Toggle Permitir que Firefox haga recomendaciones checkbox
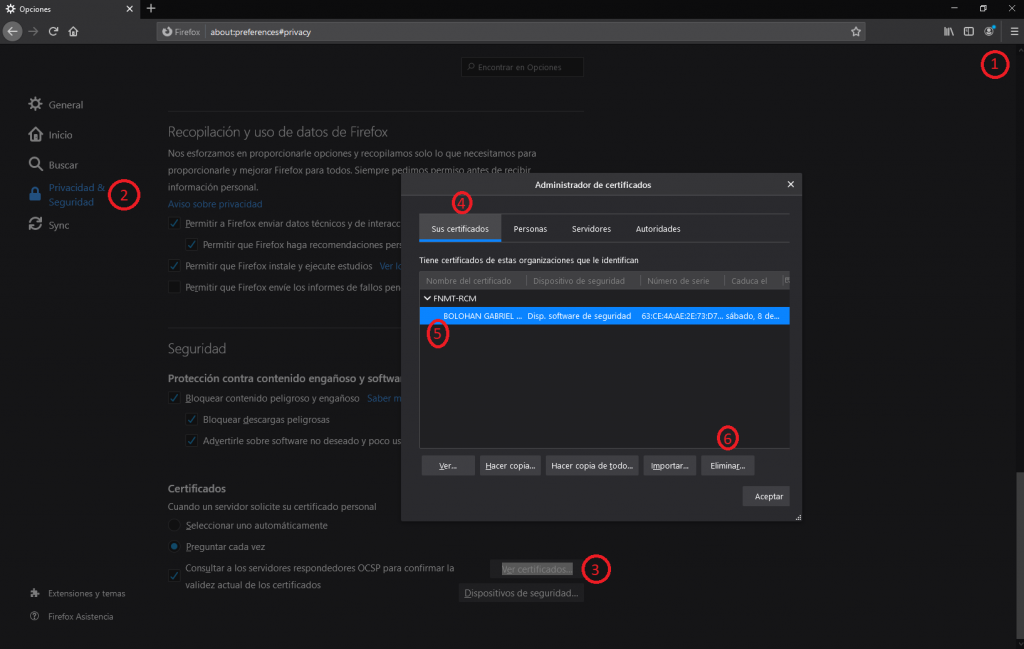The height and width of the screenshot is (649, 1024). click(191, 245)
